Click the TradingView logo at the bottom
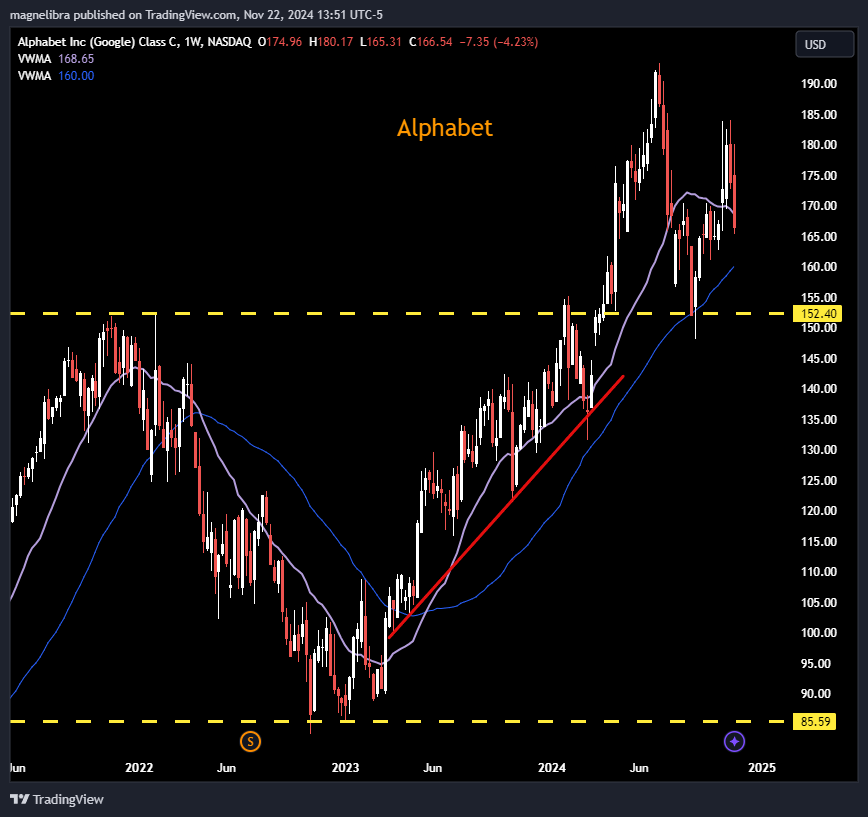Viewport: 868px width, 817px height. (57, 799)
